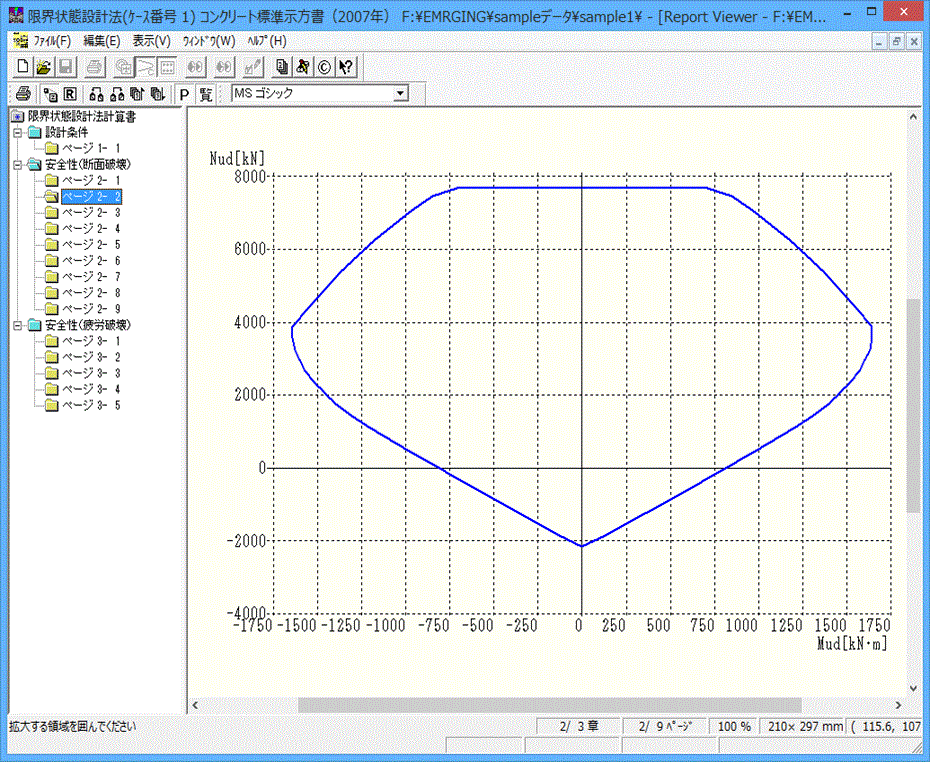Click the Open file folder icon
This screenshot has height=762, width=930.
pyautogui.click(x=44, y=67)
